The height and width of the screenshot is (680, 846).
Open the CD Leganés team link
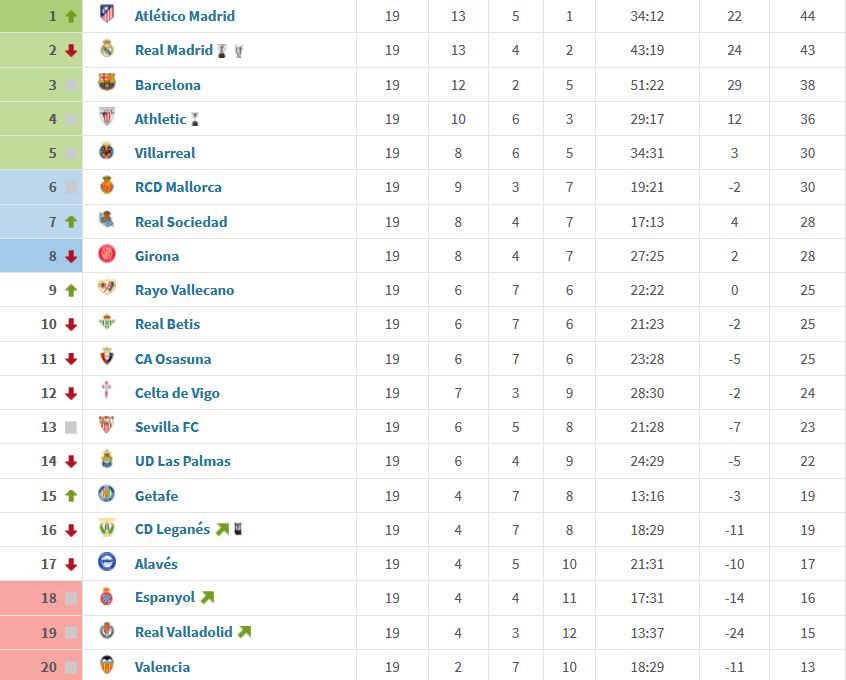pos(172,529)
